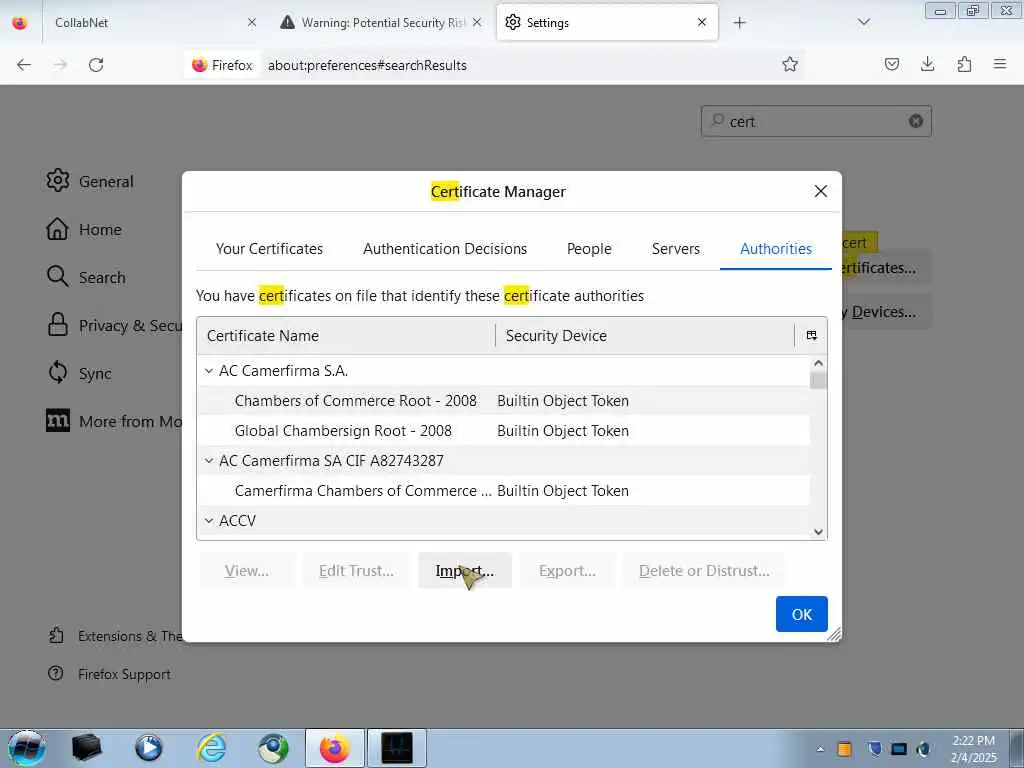Click the View... button

247,571
